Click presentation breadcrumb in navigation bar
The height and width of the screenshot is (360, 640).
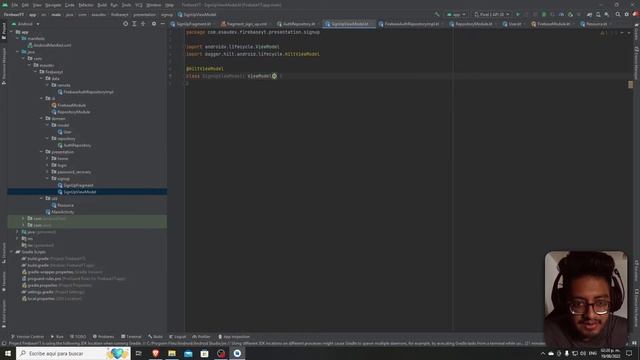(144, 14)
